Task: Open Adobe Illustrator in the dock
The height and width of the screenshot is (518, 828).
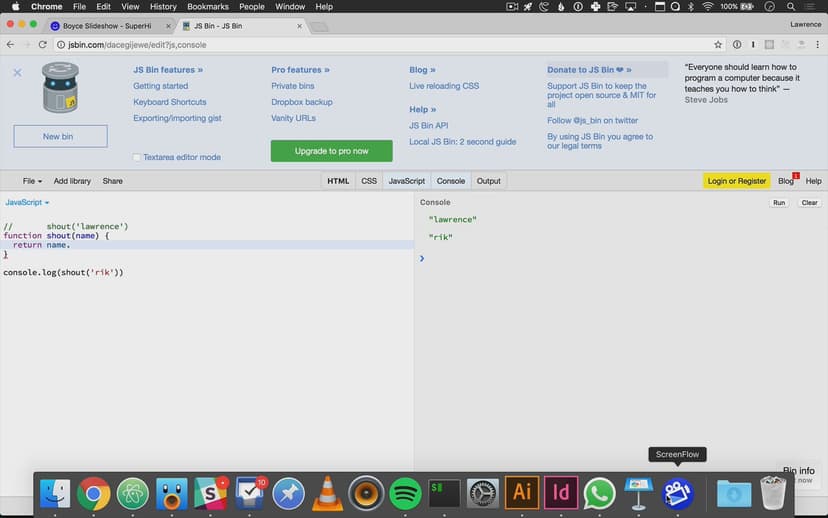Action: point(521,492)
